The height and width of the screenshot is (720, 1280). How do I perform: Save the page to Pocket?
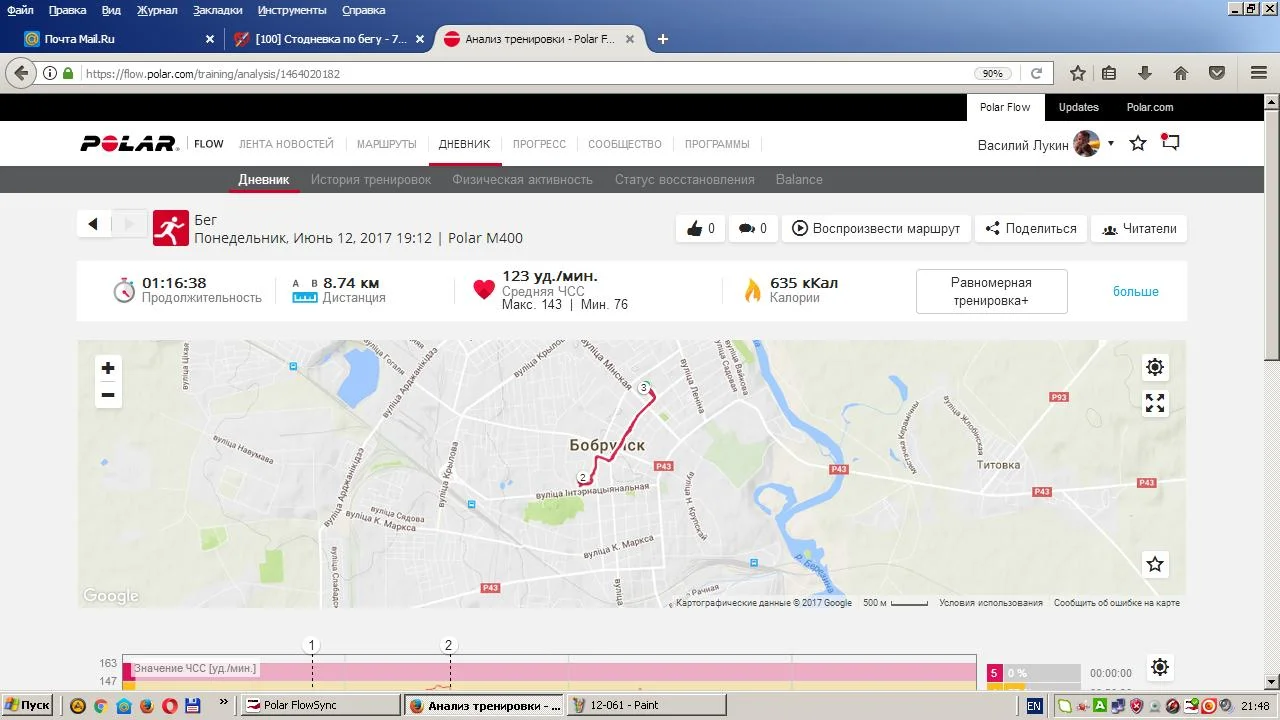click(1217, 73)
